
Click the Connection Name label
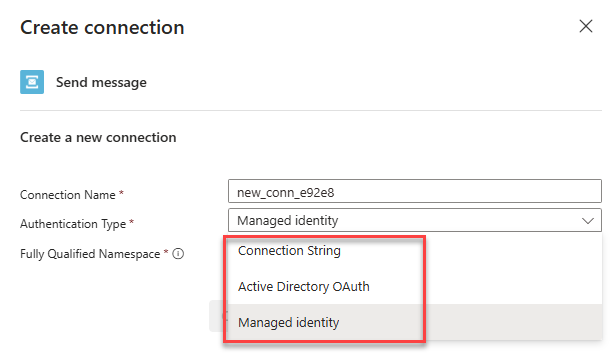coord(68,194)
